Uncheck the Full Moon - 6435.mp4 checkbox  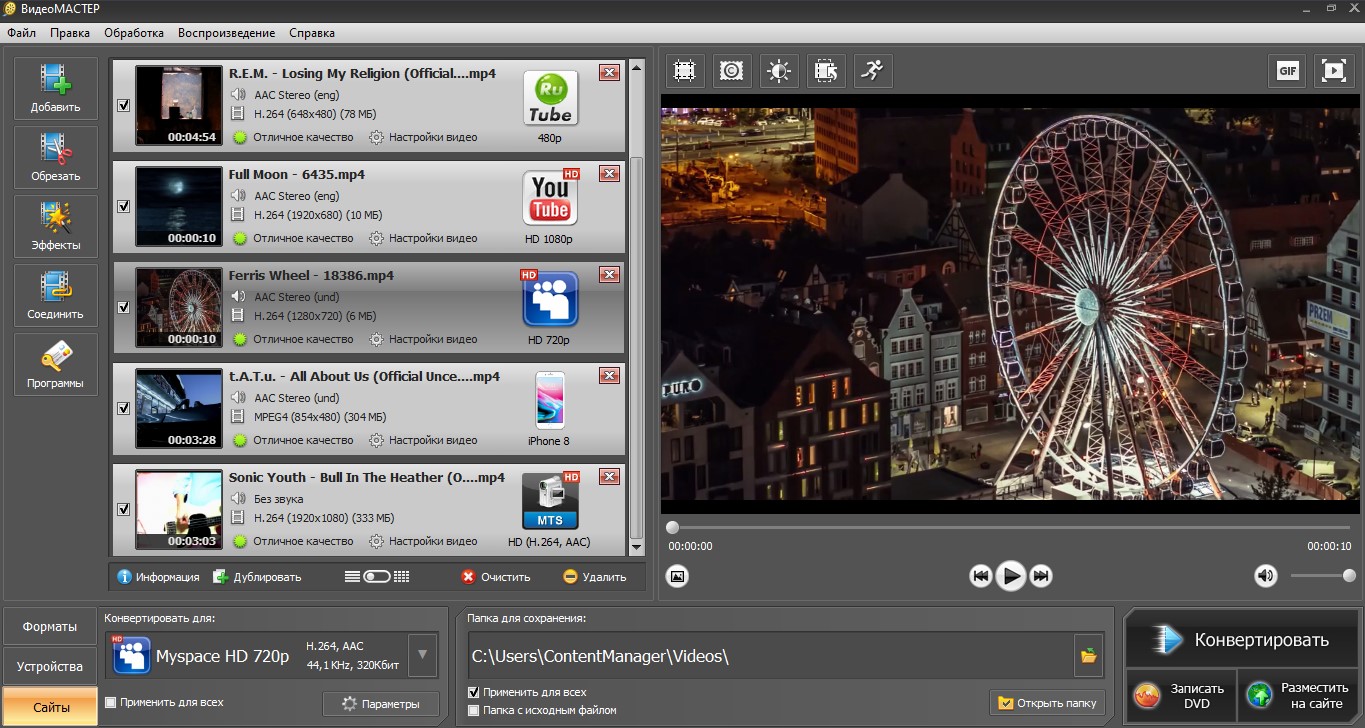pos(123,206)
